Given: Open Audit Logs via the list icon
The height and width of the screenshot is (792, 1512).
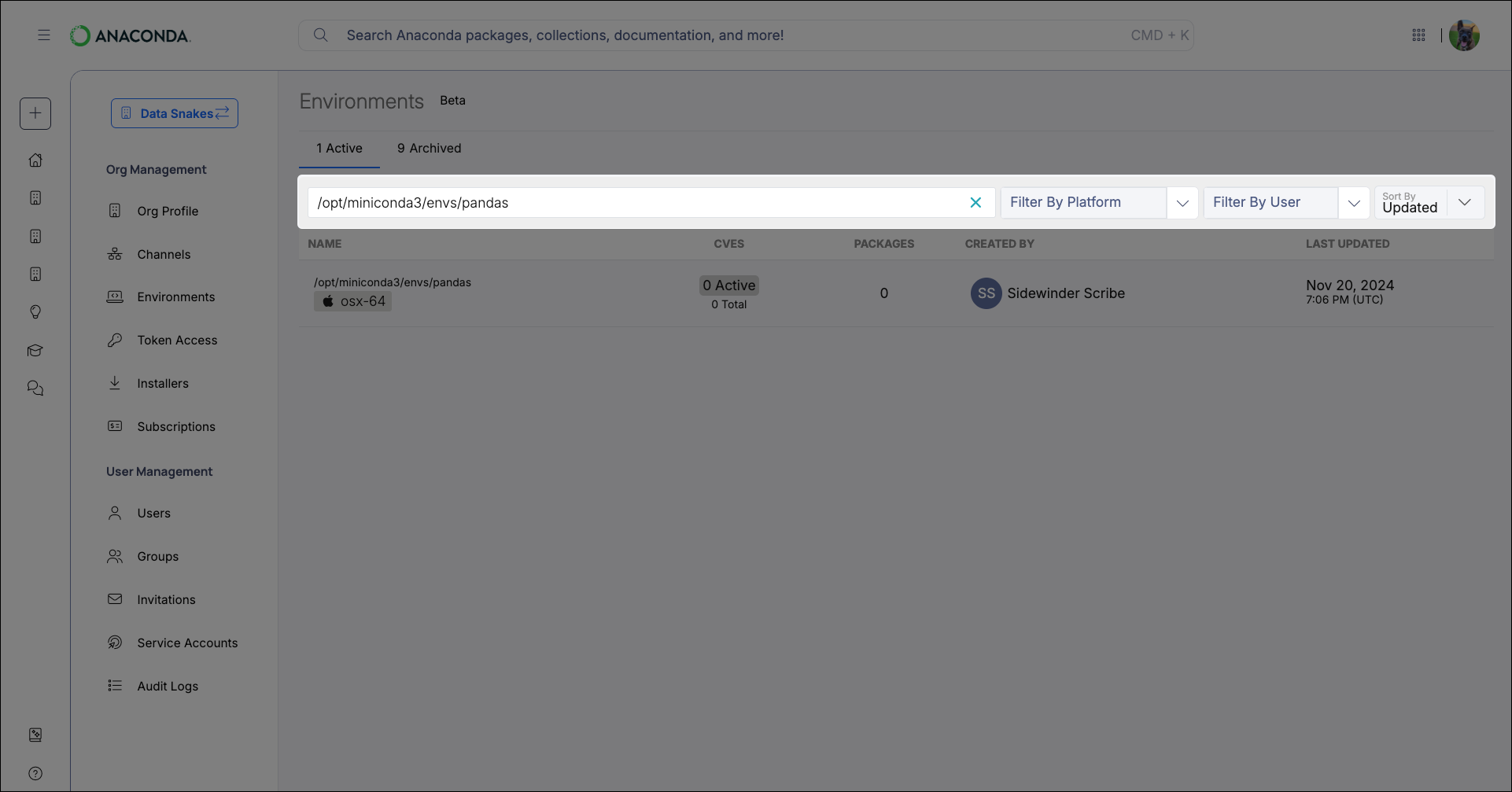Looking at the screenshot, I should 116,686.
